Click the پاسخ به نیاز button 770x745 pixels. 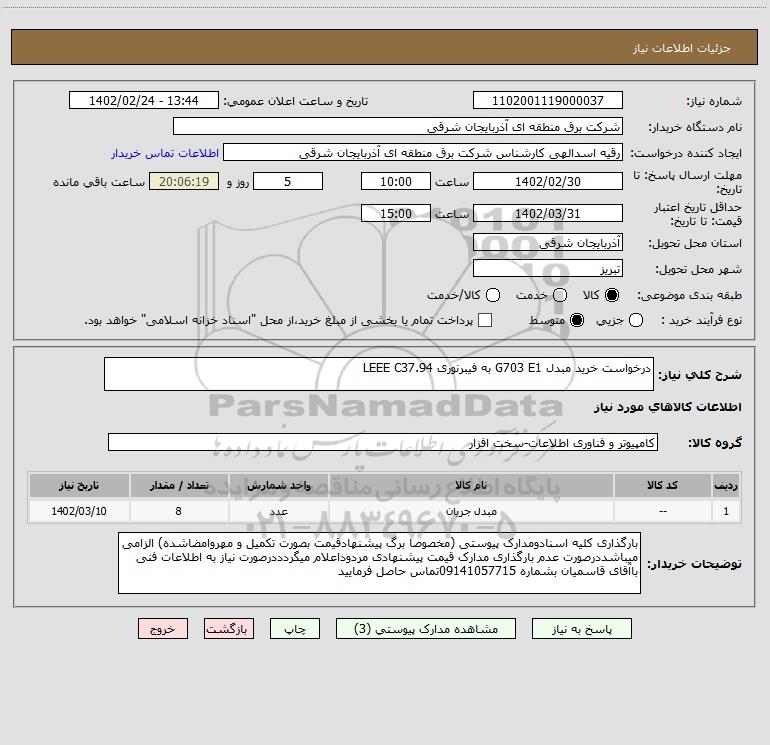[582, 629]
